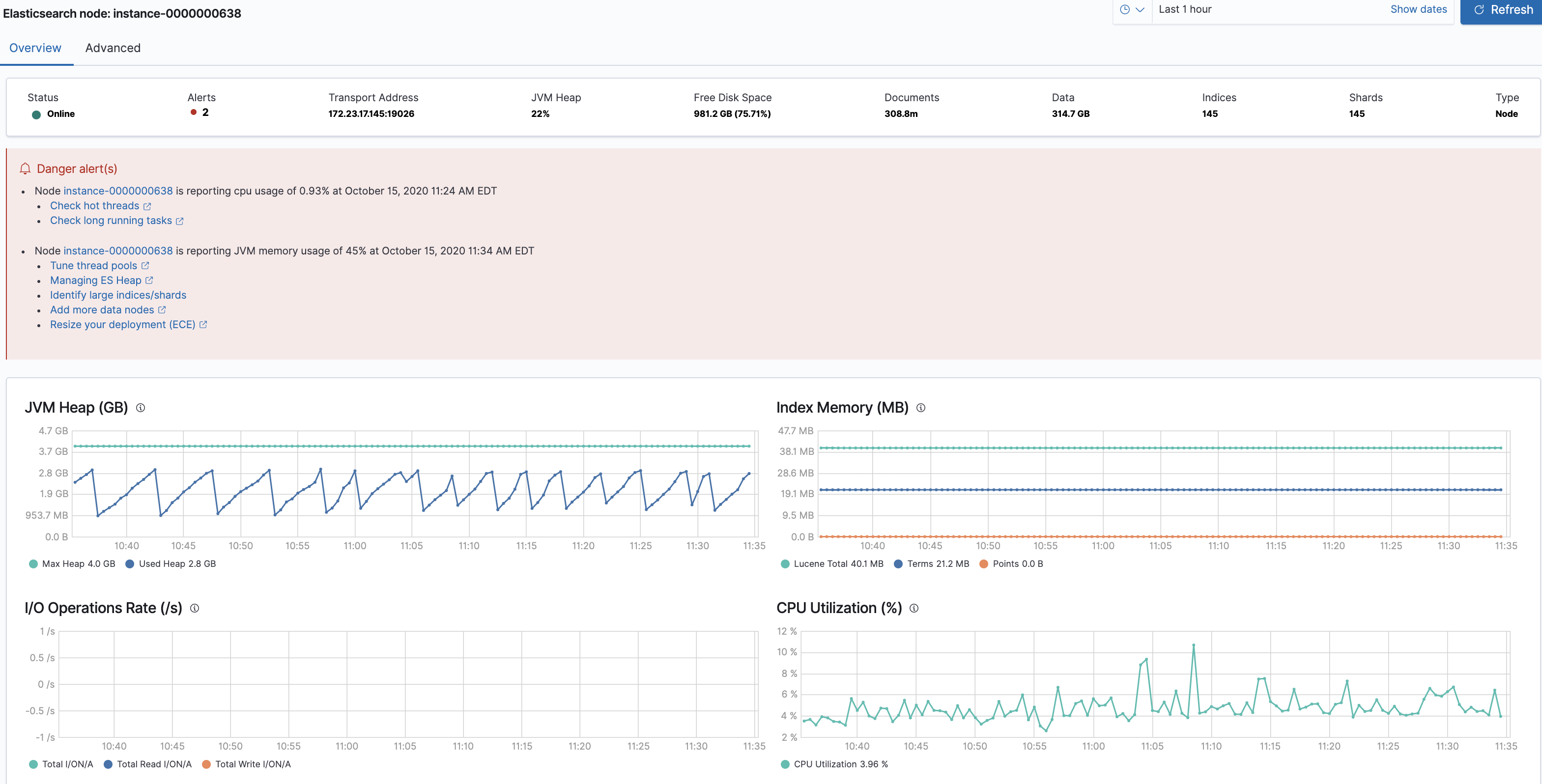Viewport: 1542px width, 784px height.
Task: Toggle the Total Read I/O legend swatch
Action: tap(108, 764)
